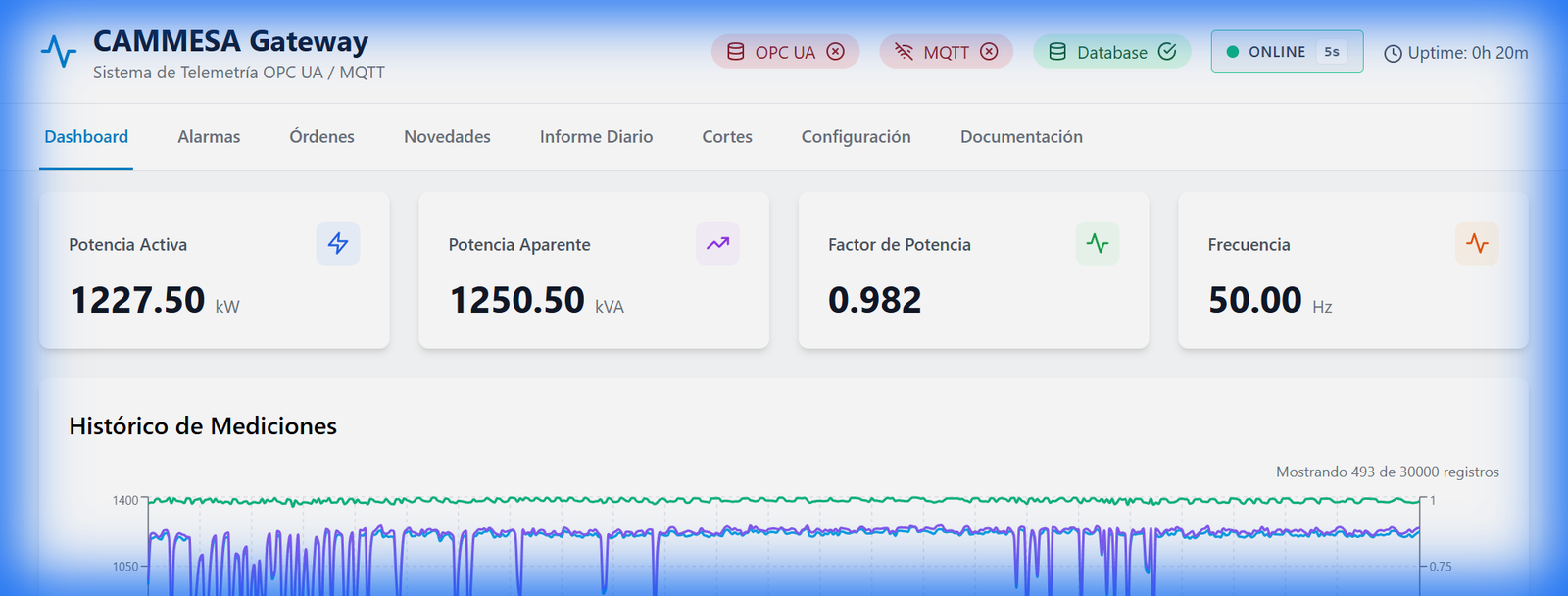Viewport: 1568px width, 596px height.
Task: Go to the Novedades tab
Action: coord(447,137)
